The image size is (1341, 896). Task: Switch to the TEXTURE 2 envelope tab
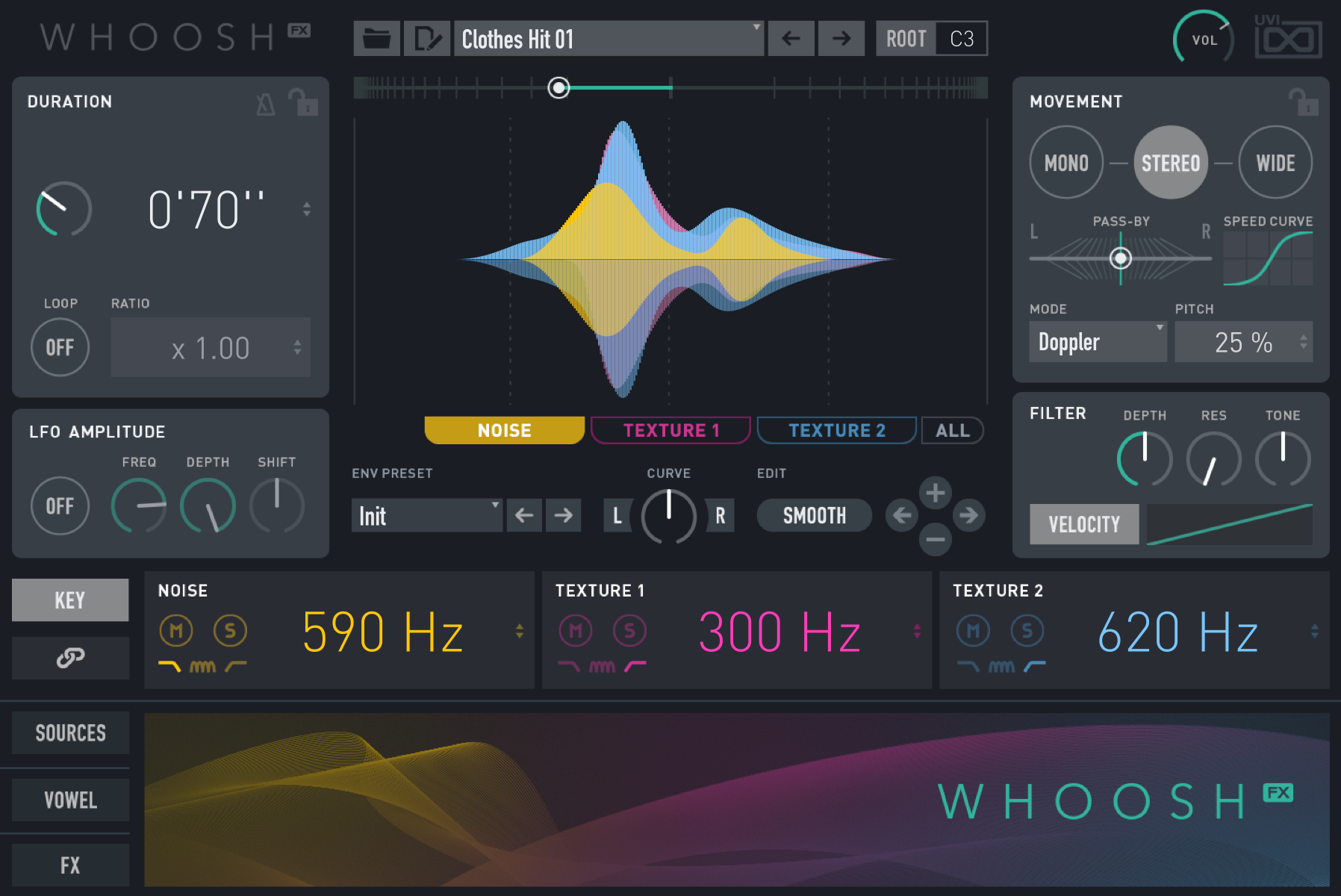click(836, 430)
